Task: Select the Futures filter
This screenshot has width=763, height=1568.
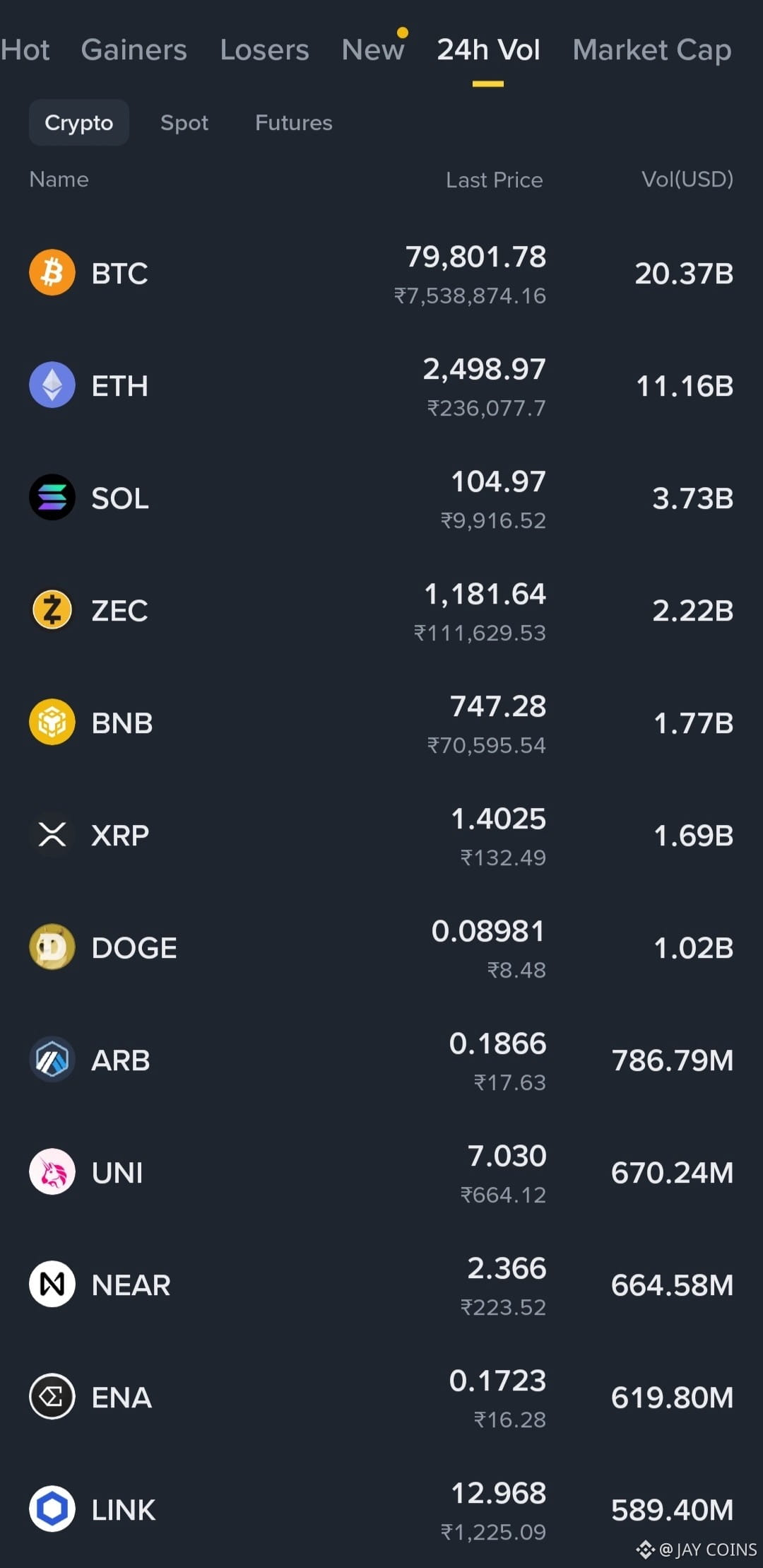Action: [x=294, y=123]
